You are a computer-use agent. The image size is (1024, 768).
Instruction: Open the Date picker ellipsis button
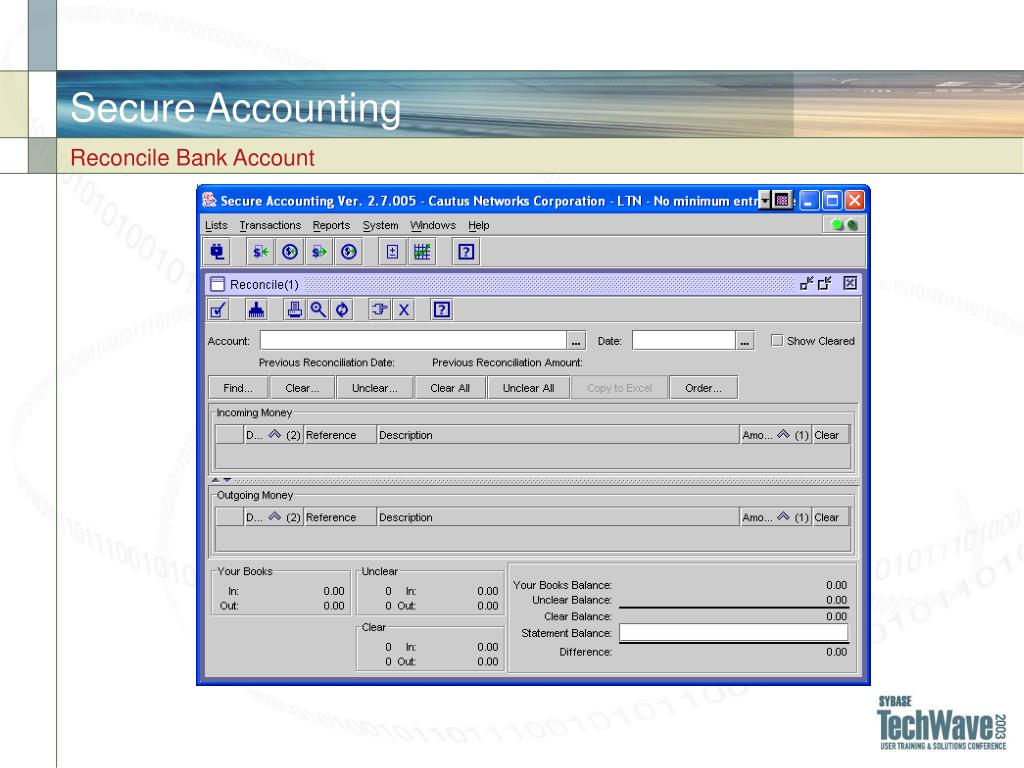(x=744, y=341)
